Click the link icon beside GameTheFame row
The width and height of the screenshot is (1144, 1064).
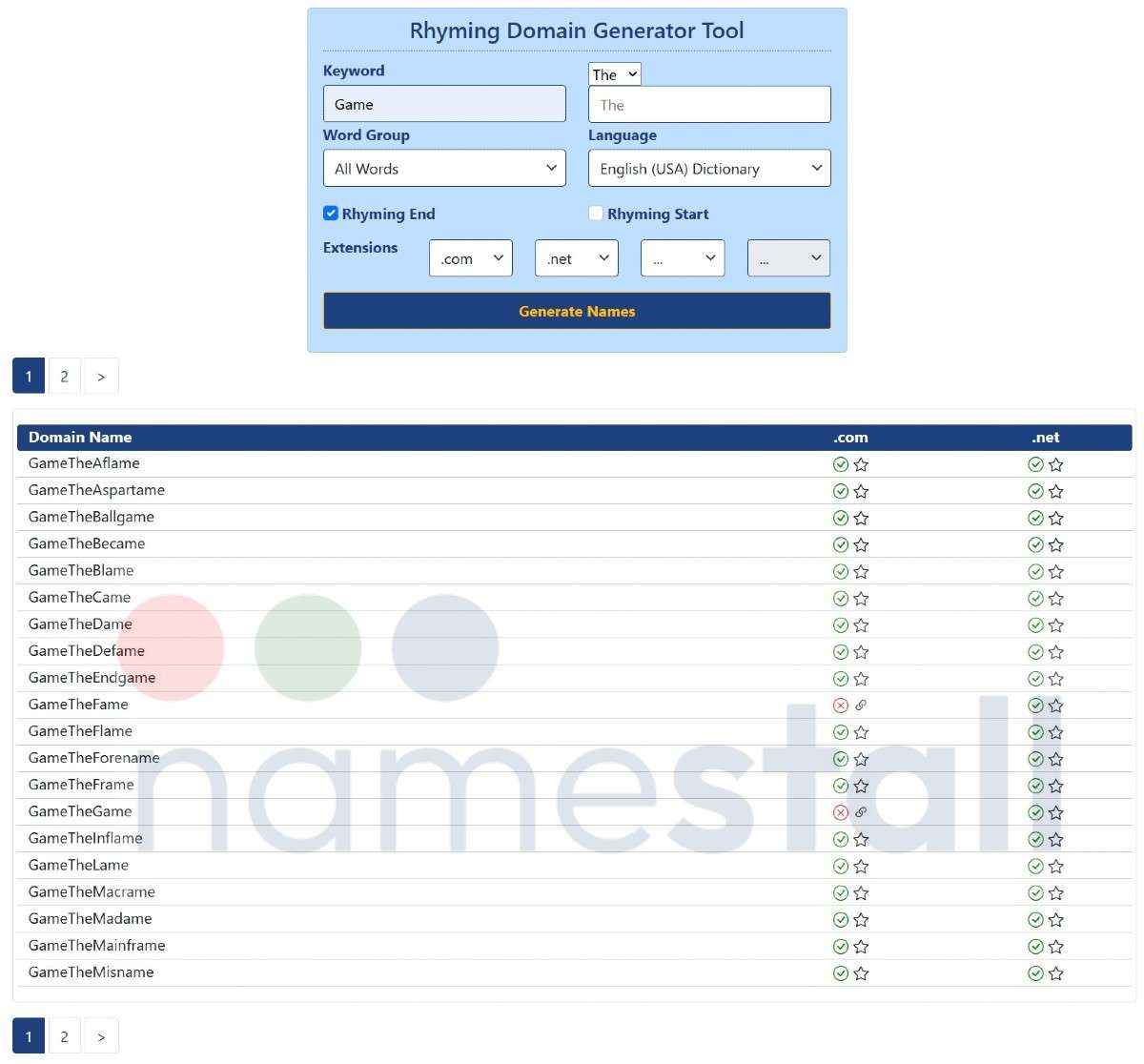click(861, 706)
